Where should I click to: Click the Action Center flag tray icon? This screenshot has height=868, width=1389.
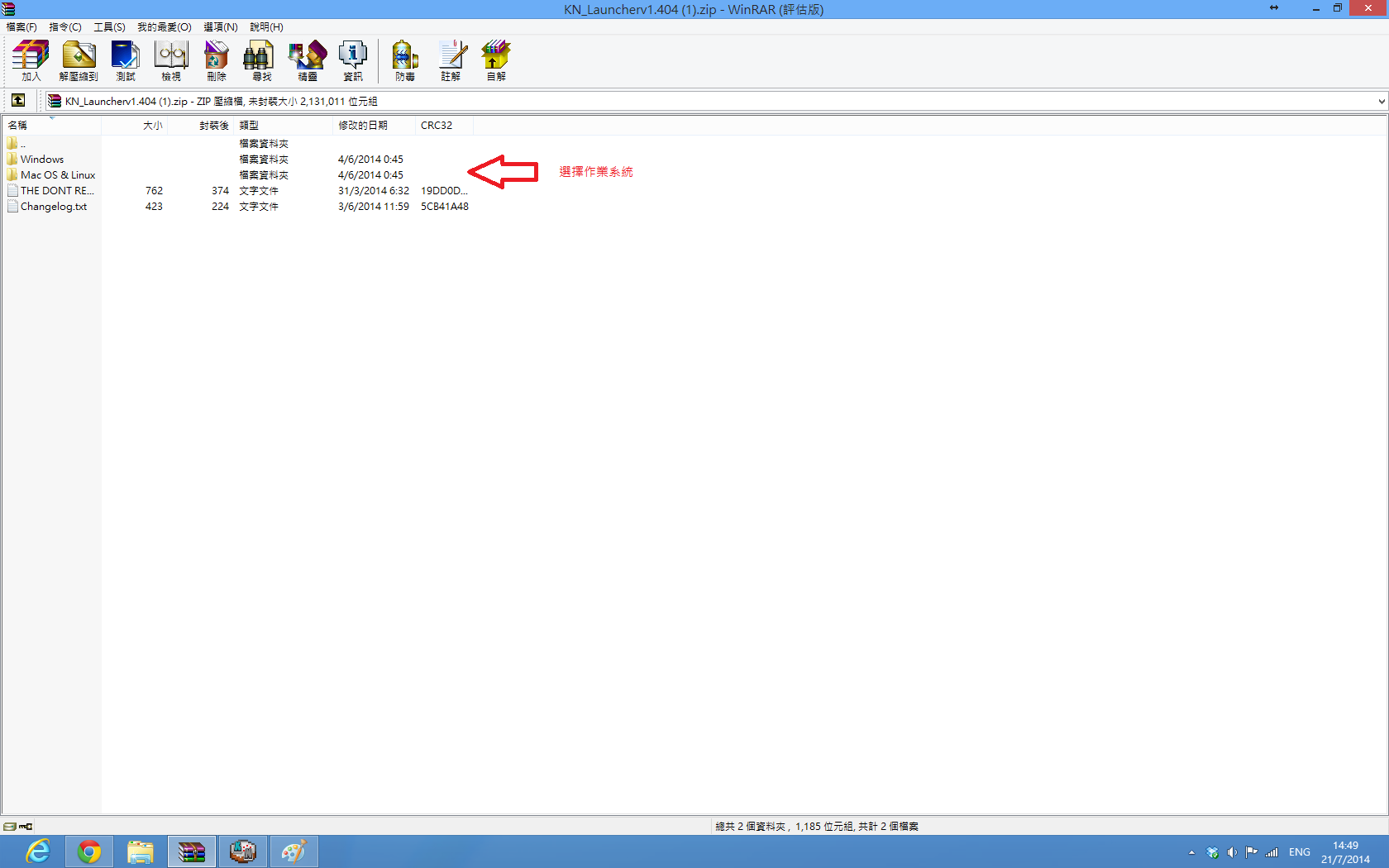click(x=1252, y=852)
